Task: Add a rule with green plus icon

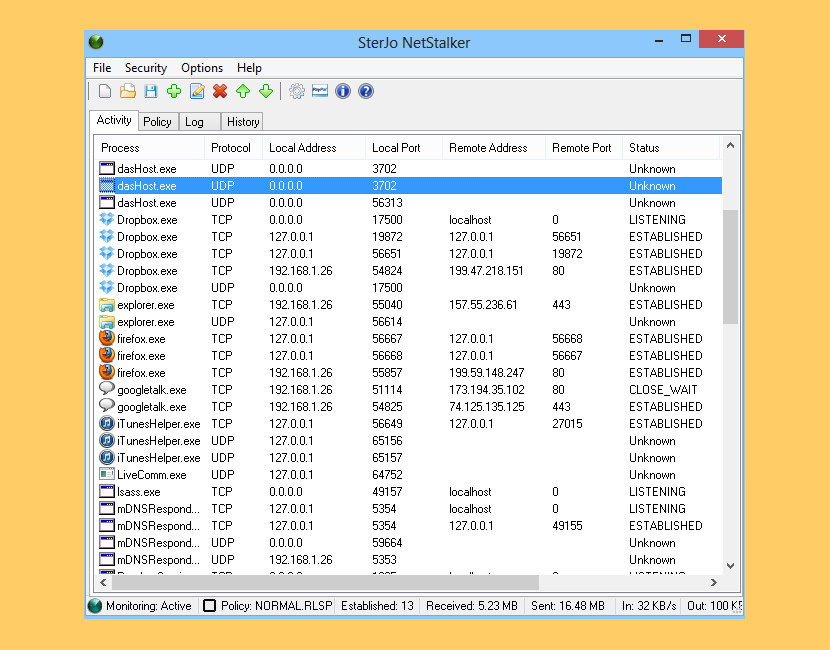Action: [174, 92]
